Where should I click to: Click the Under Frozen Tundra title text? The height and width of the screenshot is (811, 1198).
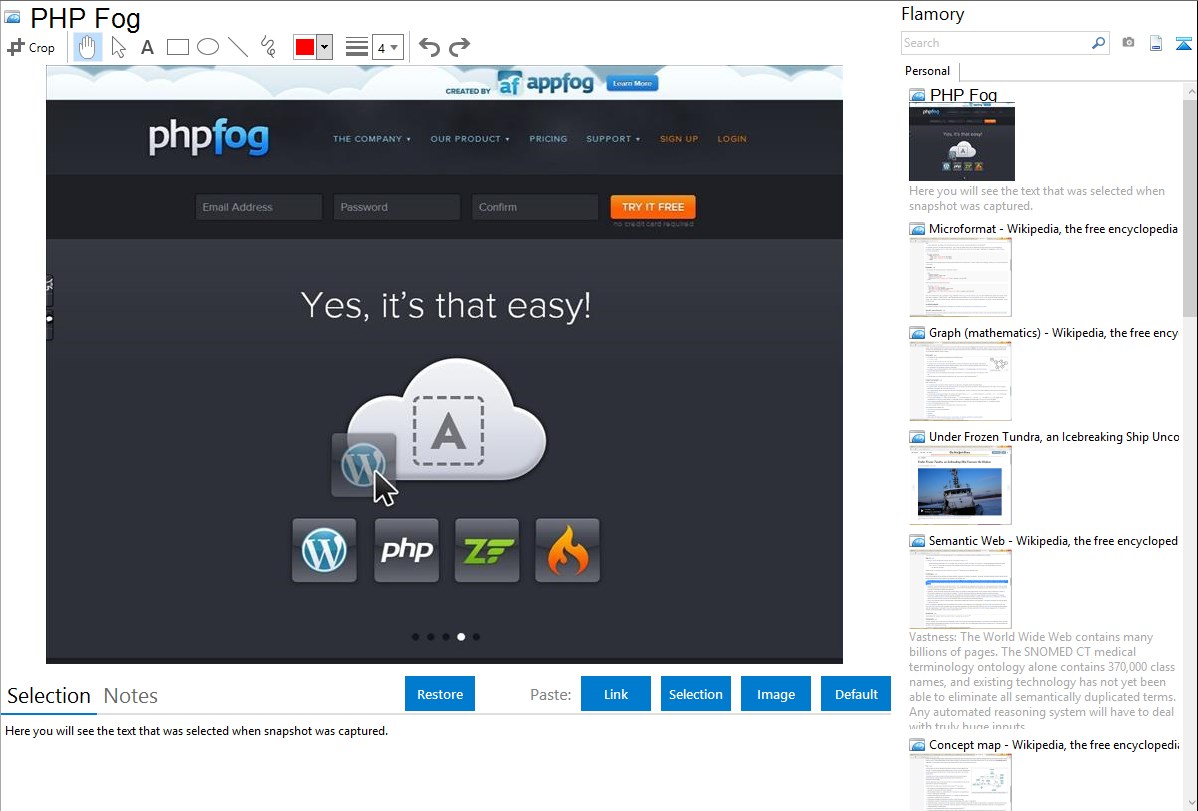[1054, 436]
